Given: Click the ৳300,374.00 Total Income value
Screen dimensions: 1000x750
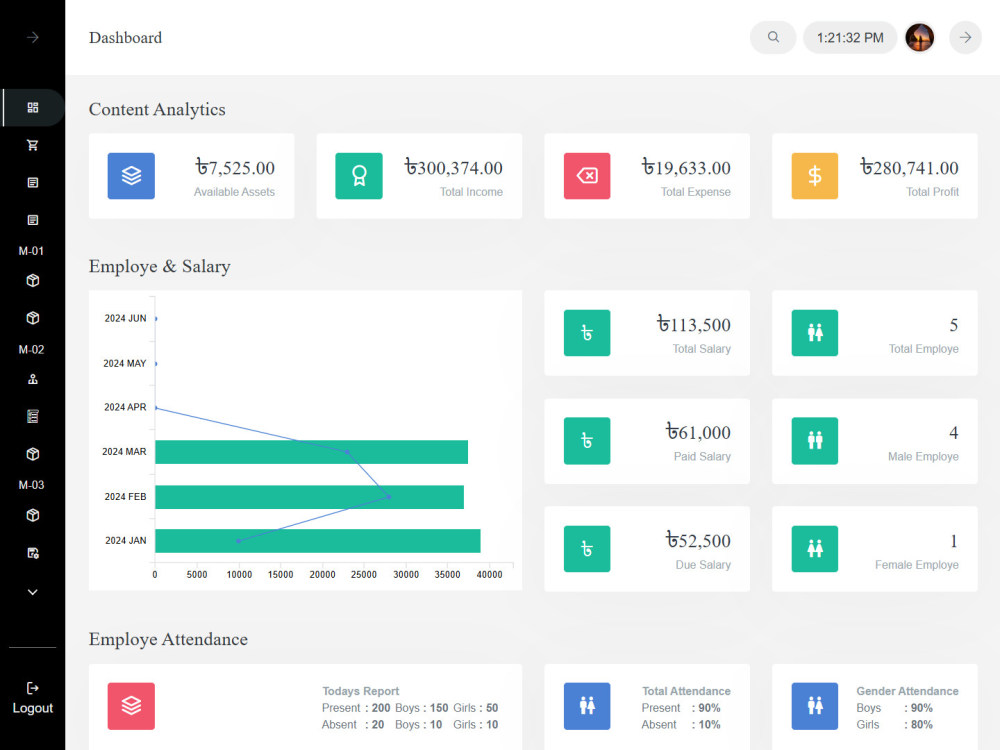Looking at the screenshot, I should point(453,168).
